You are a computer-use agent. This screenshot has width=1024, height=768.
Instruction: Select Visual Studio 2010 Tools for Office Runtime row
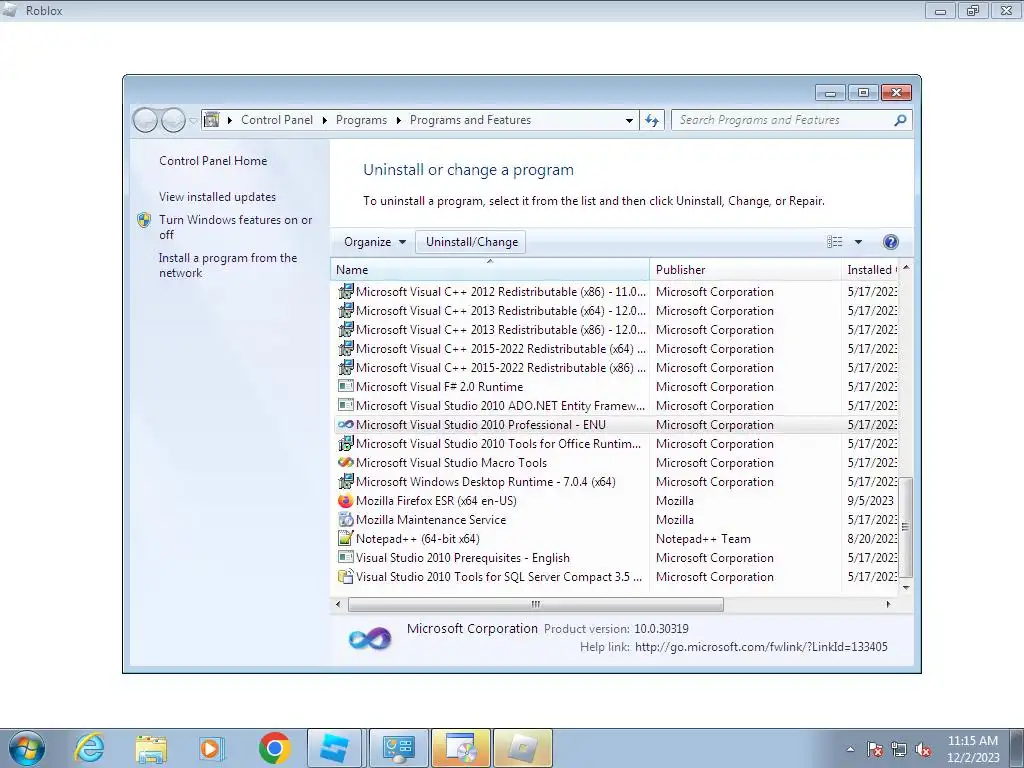pos(616,443)
